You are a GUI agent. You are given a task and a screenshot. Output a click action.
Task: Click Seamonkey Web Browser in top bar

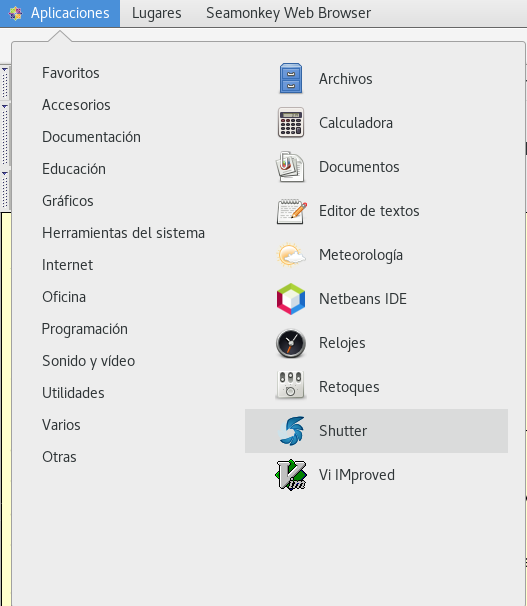[288, 13]
